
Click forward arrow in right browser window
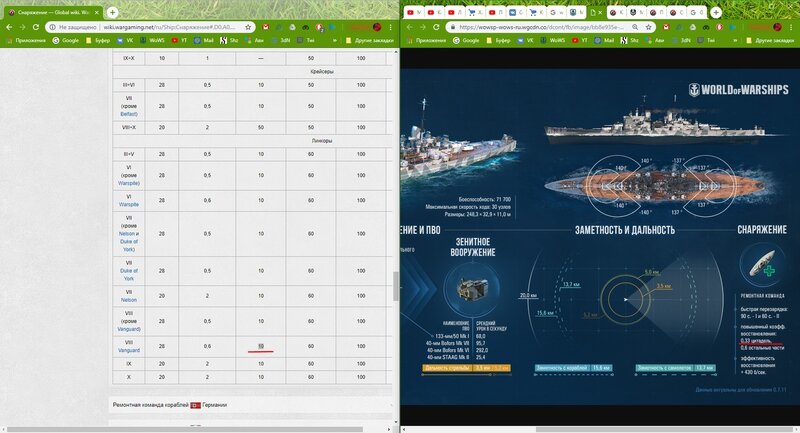[x=422, y=27]
